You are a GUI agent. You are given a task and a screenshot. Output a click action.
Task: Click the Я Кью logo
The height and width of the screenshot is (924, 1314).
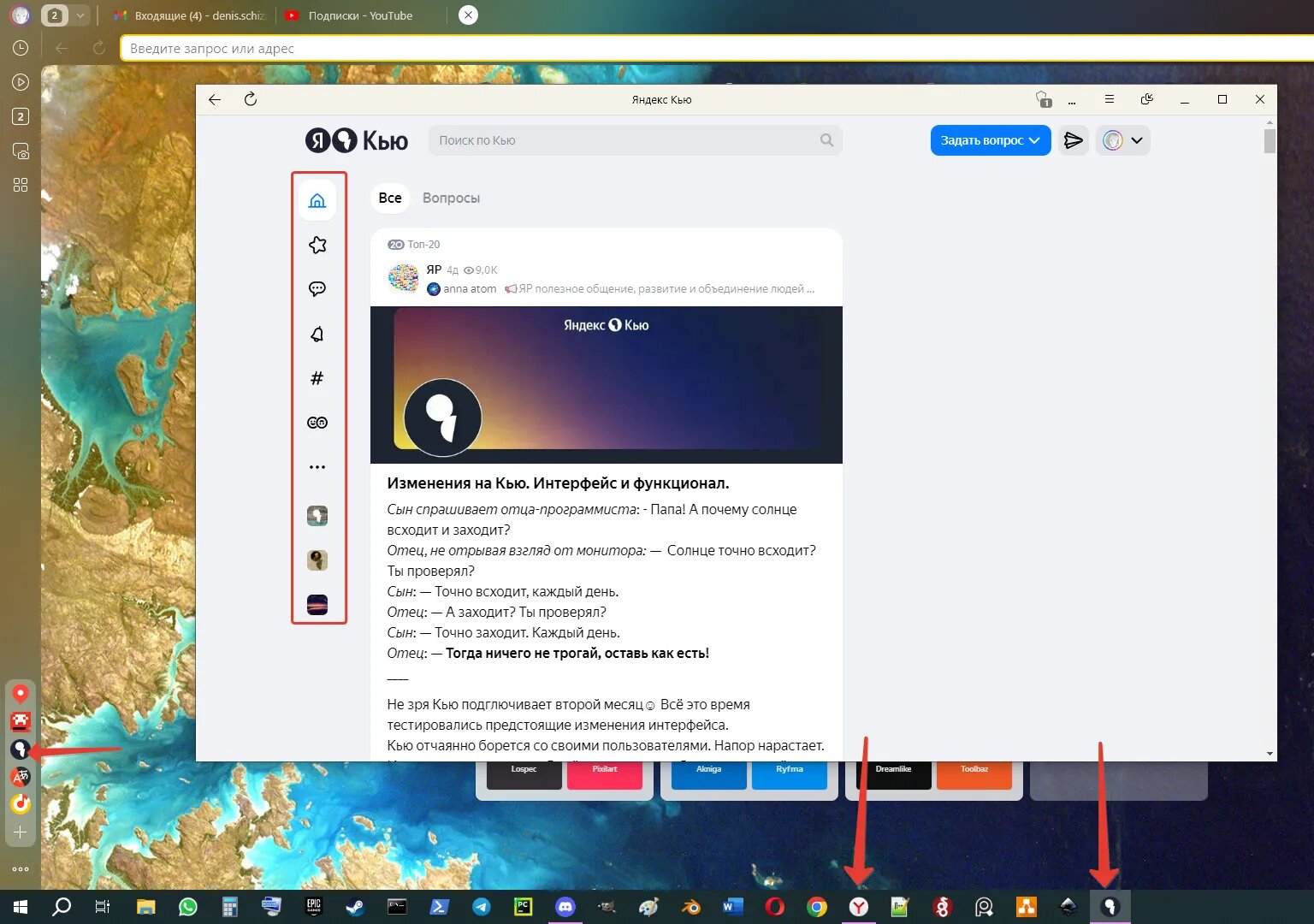(x=357, y=140)
